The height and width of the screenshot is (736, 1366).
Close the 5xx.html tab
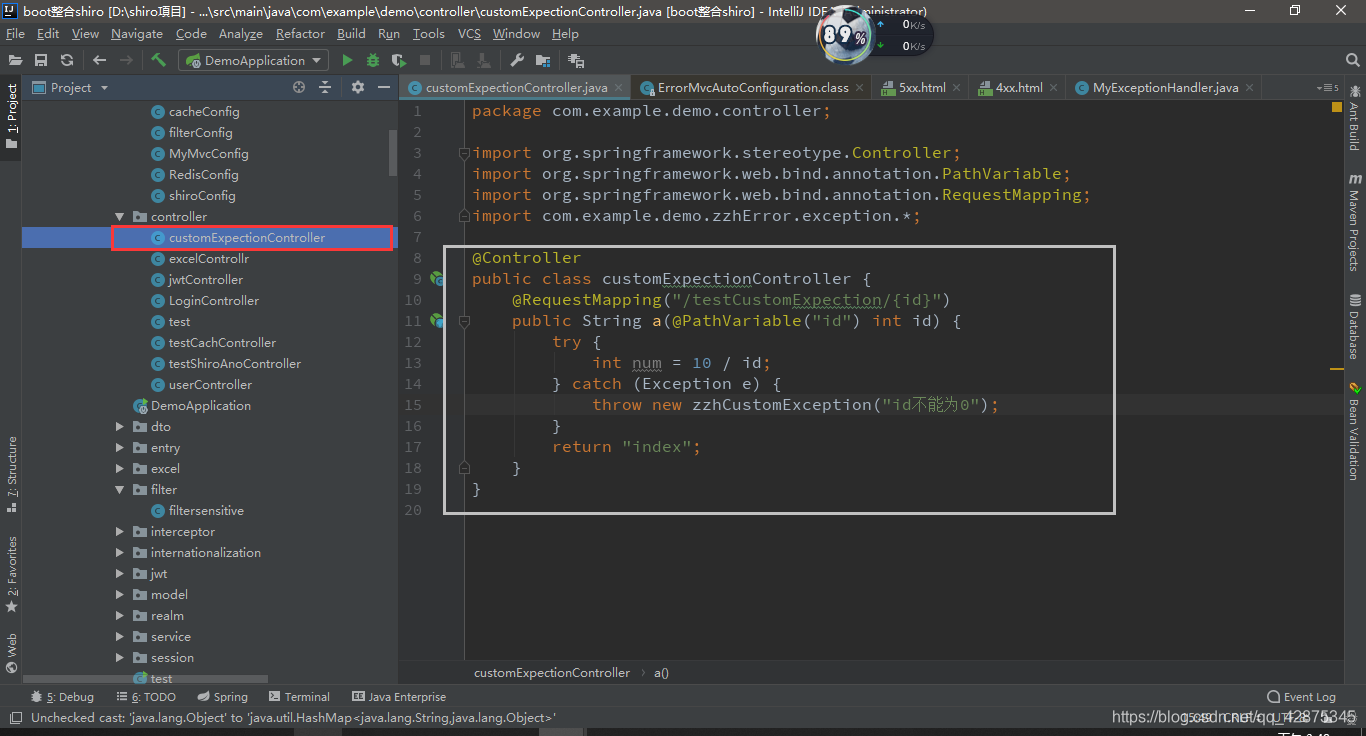957,88
